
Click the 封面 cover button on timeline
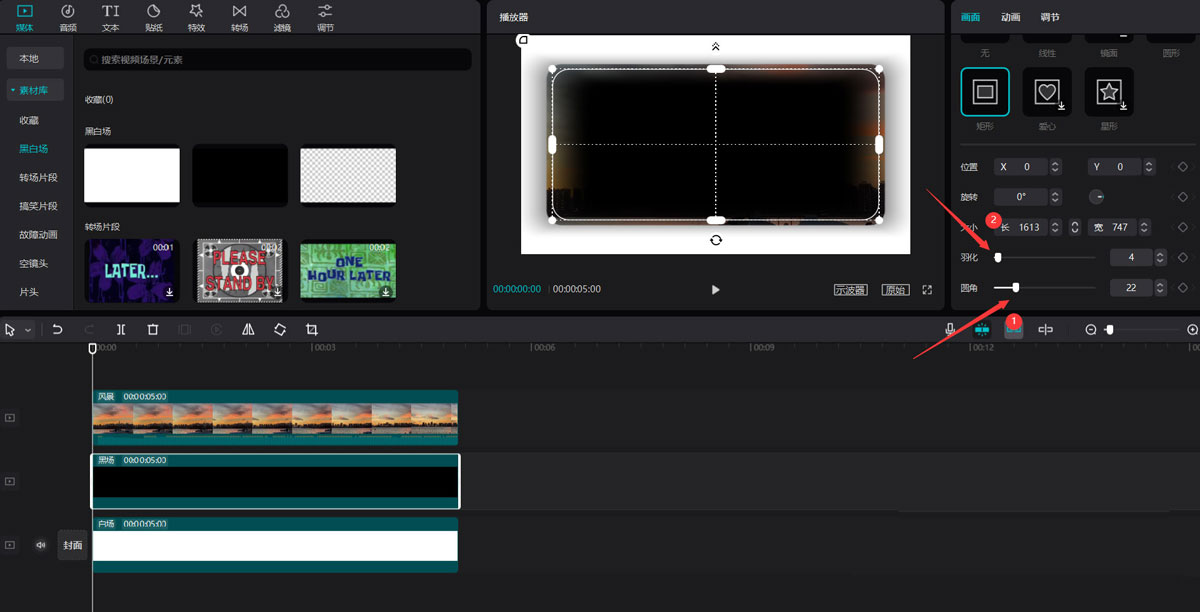click(73, 545)
